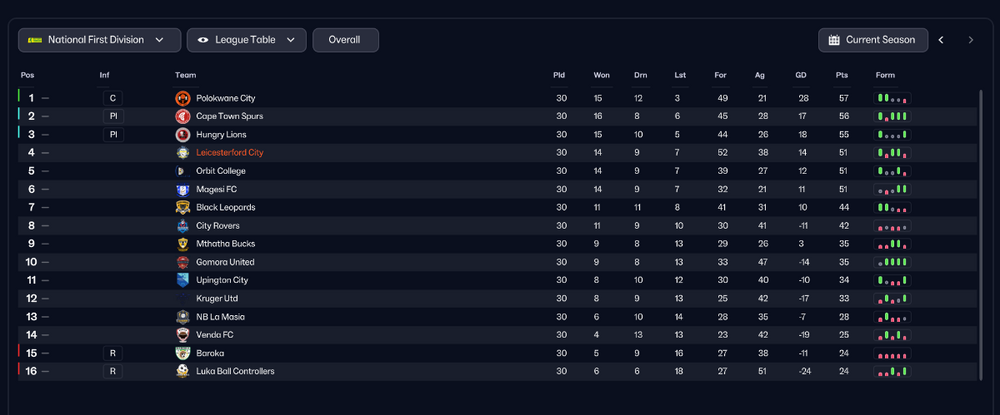Go to next season arrow
This screenshot has width=1000, height=415.
tap(971, 40)
